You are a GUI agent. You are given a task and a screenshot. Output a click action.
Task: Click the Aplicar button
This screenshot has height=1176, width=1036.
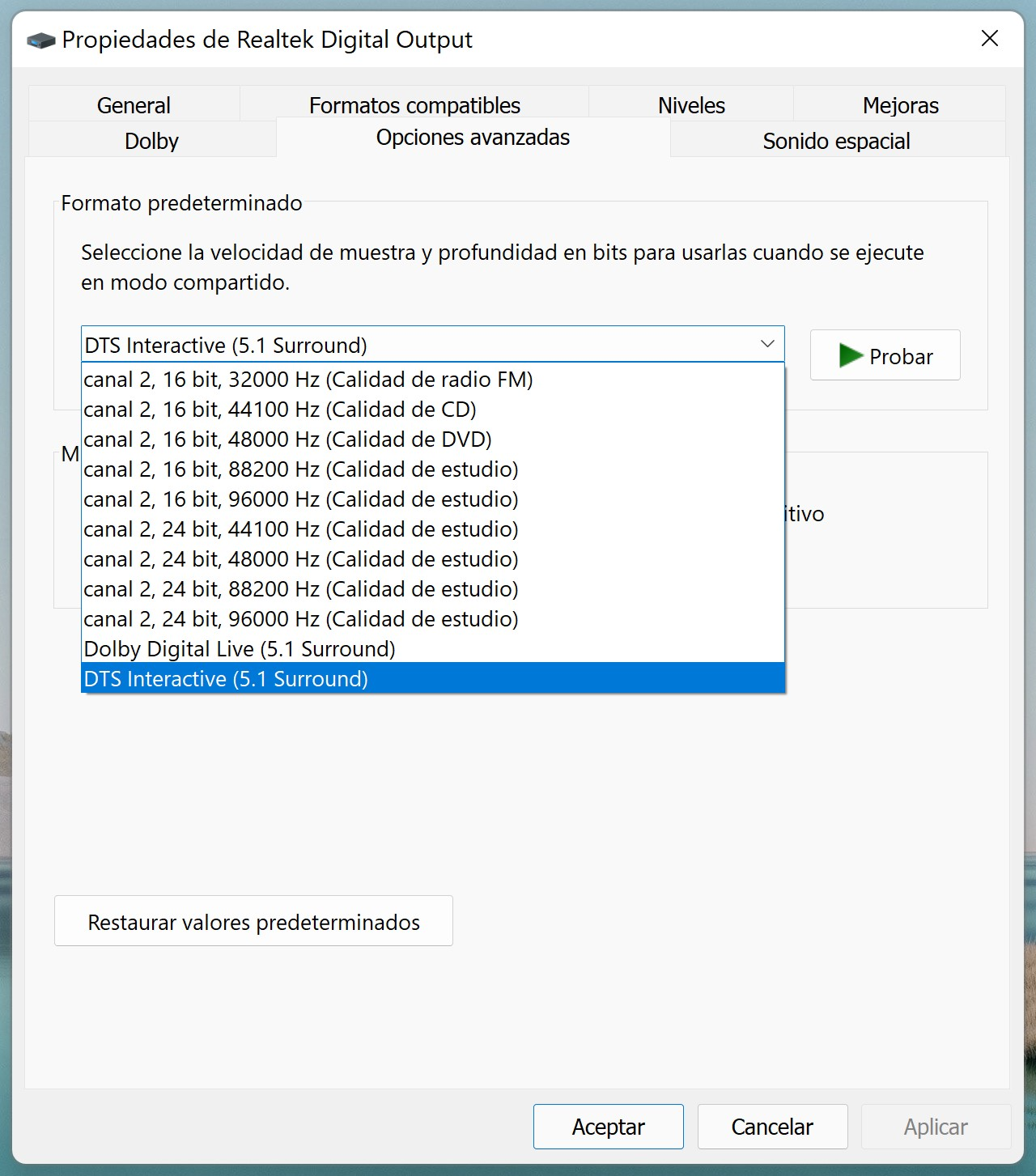point(936,1126)
